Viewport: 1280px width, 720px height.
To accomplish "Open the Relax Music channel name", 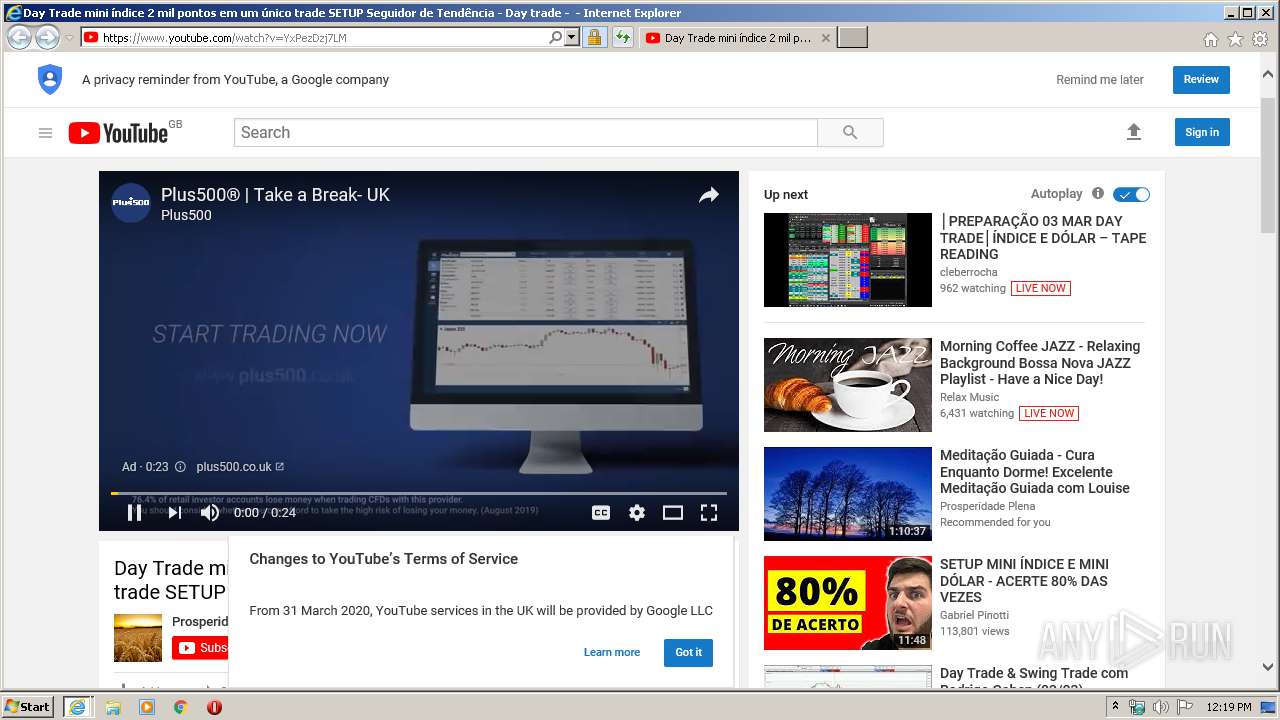I will click(x=969, y=397).
